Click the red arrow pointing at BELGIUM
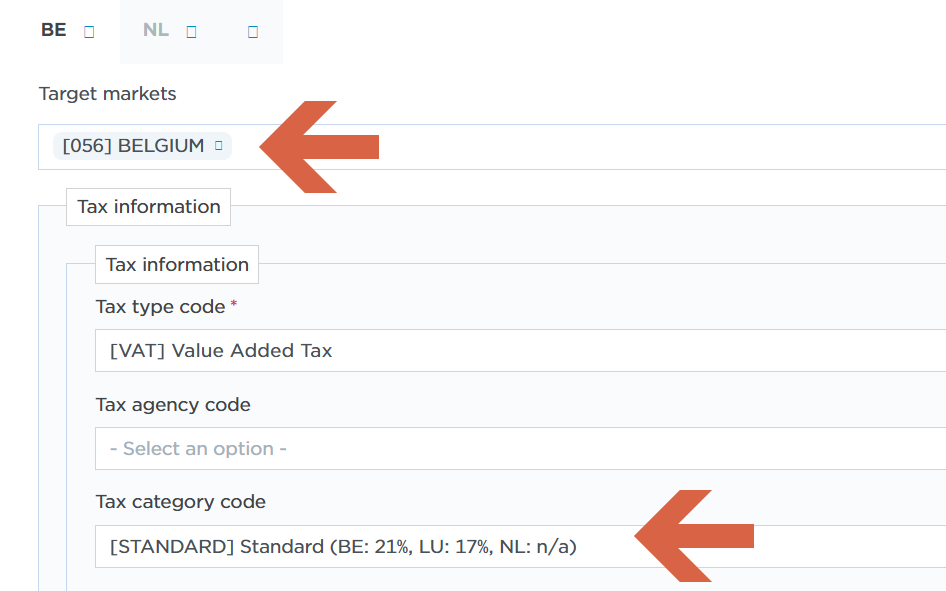 pyautogui.click(x=318, y=147)
